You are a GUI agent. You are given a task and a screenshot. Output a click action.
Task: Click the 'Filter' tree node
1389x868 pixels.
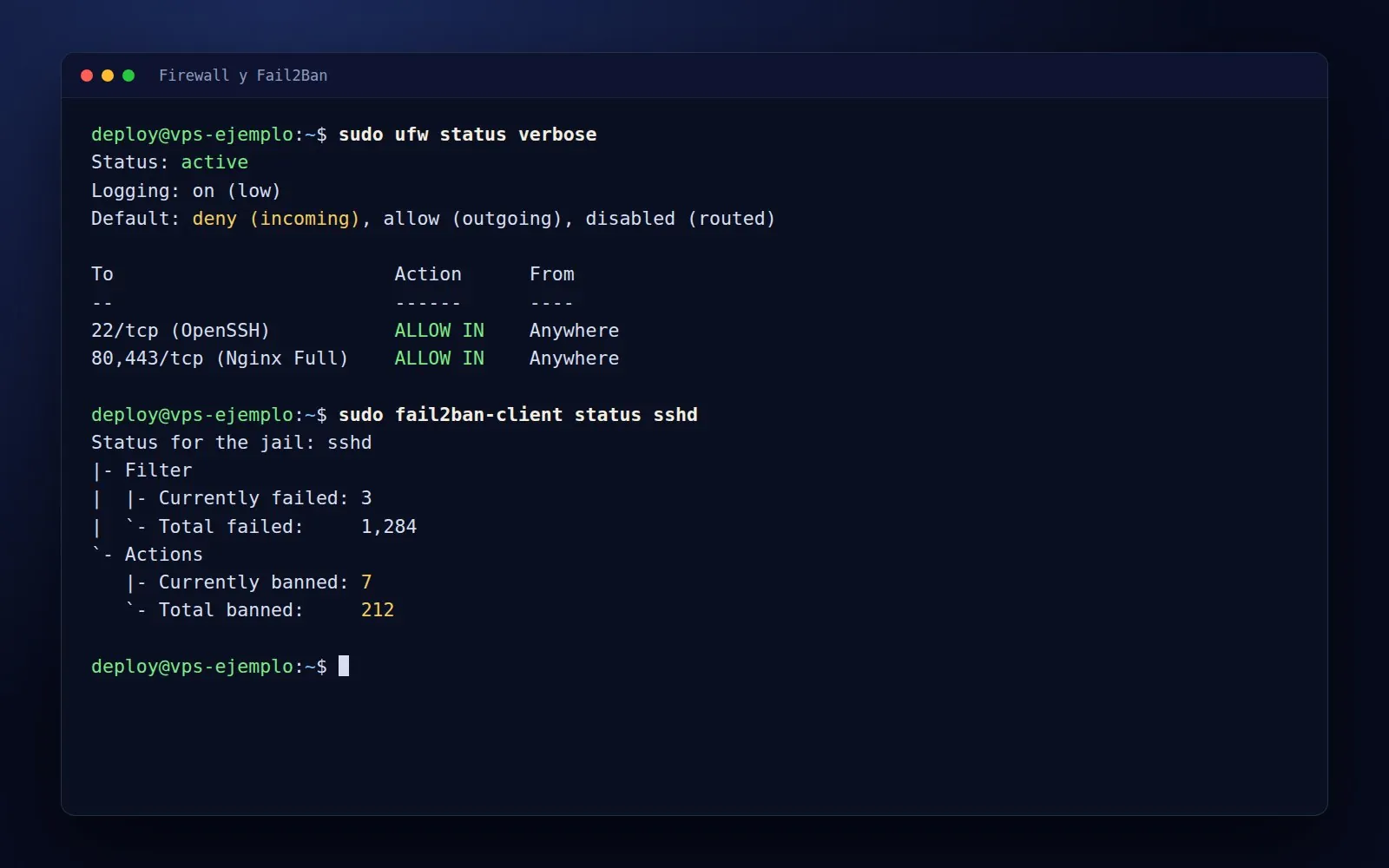point(158,470)
